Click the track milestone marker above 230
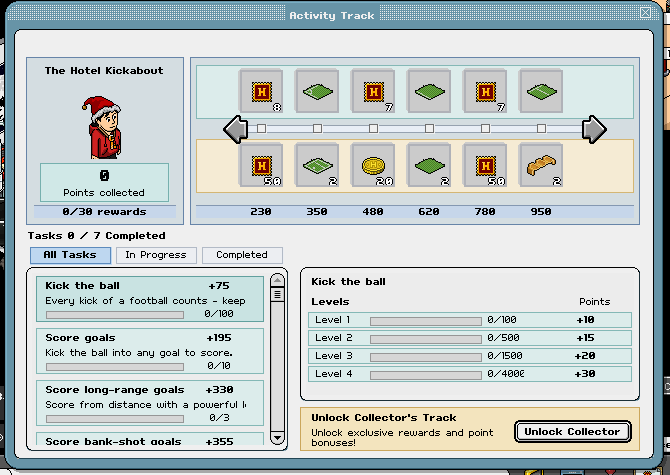 [262, 128]
